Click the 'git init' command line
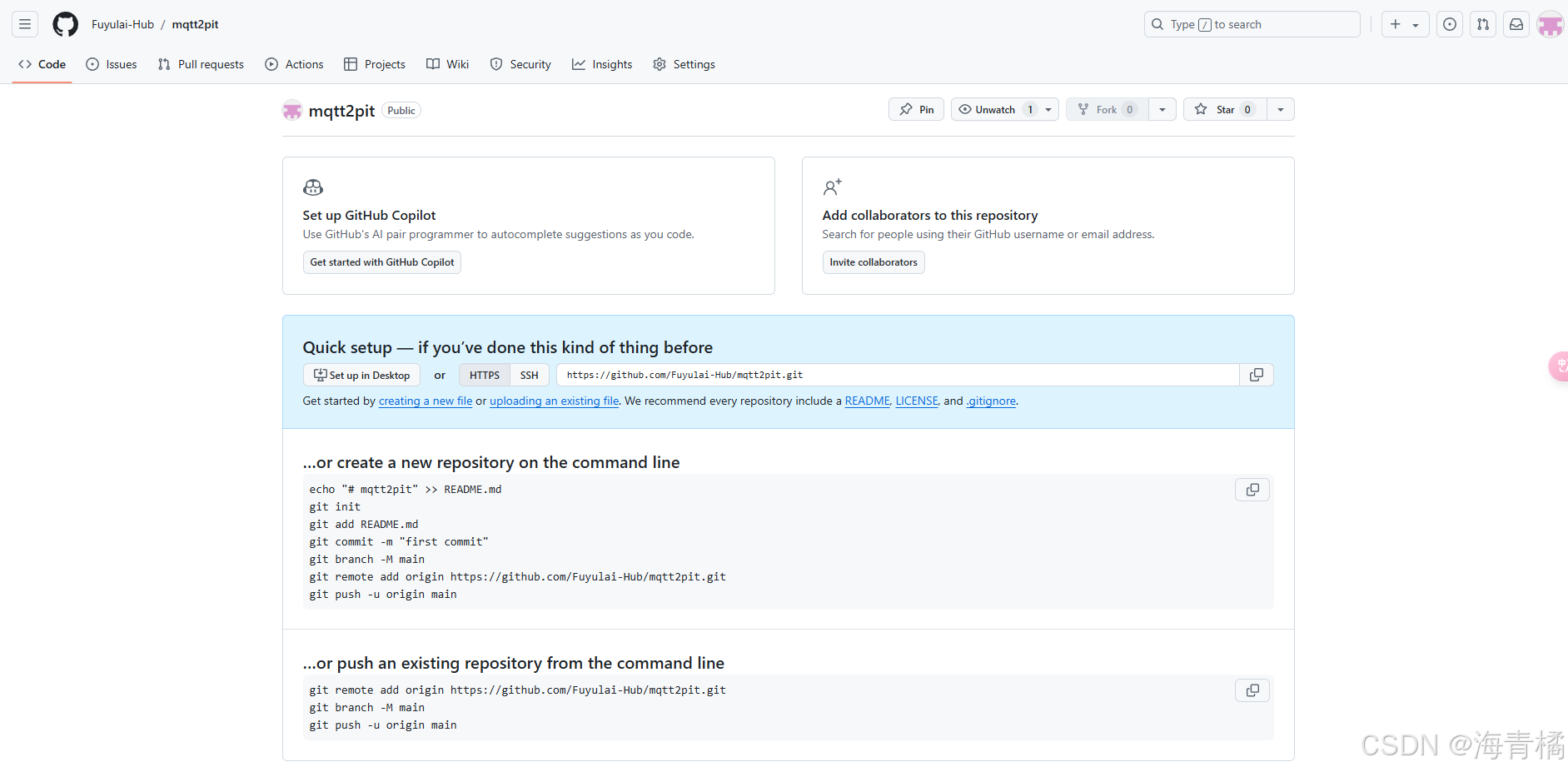This screenshot has height=772, width=1568. (x=335, y=506)
